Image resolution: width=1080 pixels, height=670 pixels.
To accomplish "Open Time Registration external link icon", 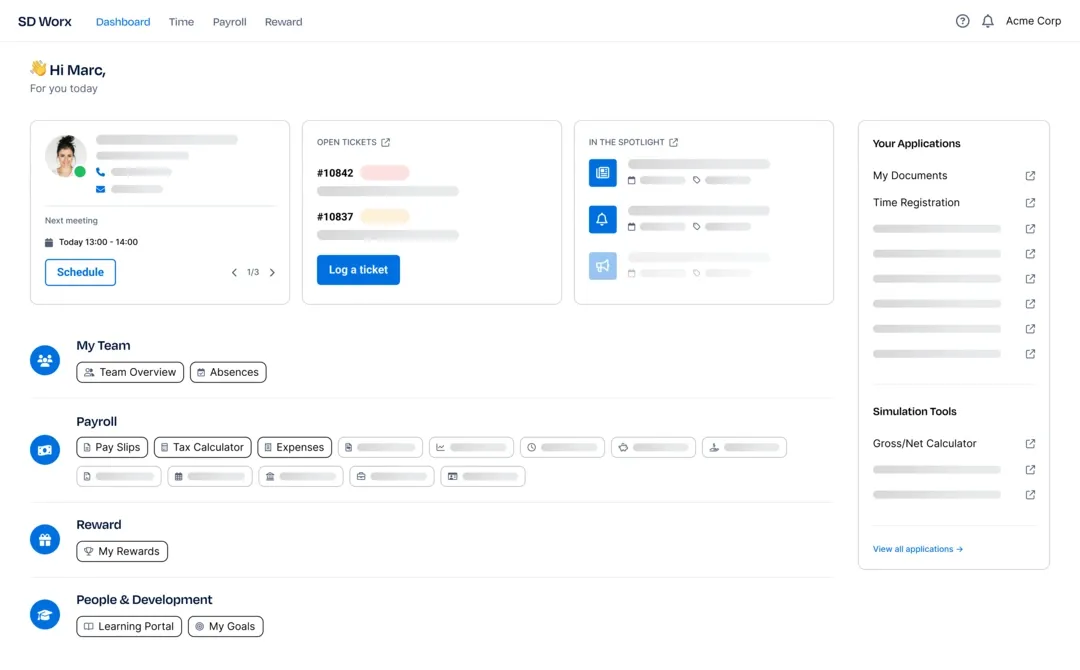I will [1030, 202].
